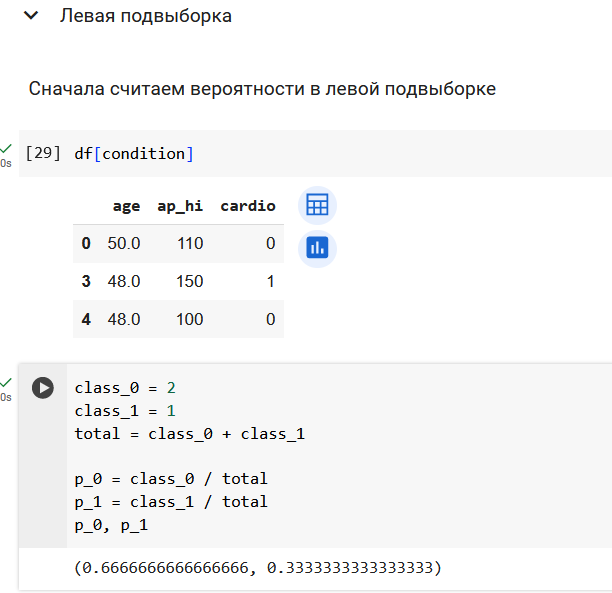Click the ap_hi value 150 cell

(190, 281)
